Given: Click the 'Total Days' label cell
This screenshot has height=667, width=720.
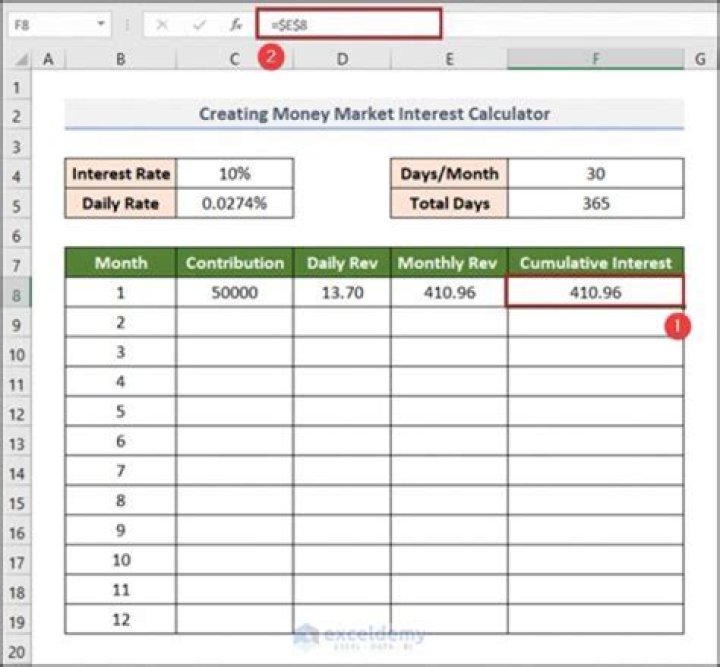Looking at the screenshot, I should 449,203.
